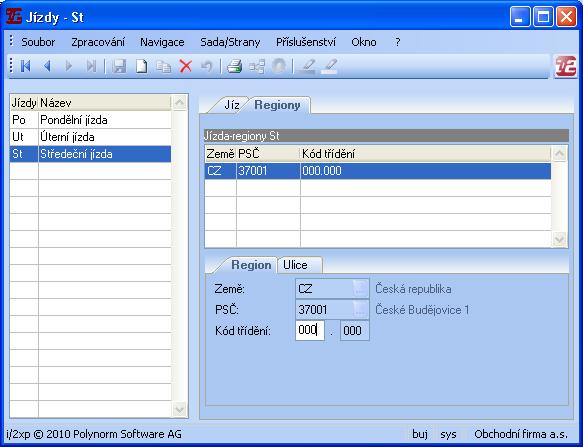Switch to the Jíz tab

(x=231, y=105)
